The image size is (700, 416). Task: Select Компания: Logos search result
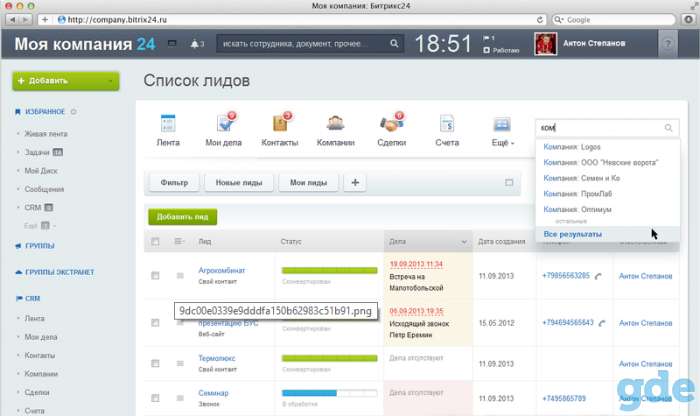[572, 147]
